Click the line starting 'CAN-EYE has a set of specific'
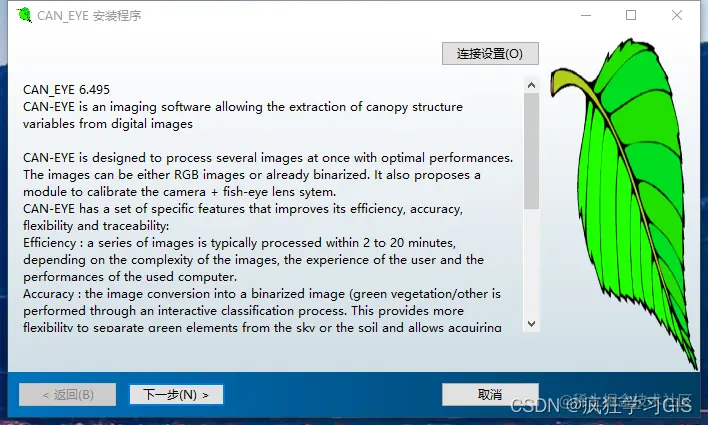The height and width of the screenshot is (425, 708). pos(243,209)
